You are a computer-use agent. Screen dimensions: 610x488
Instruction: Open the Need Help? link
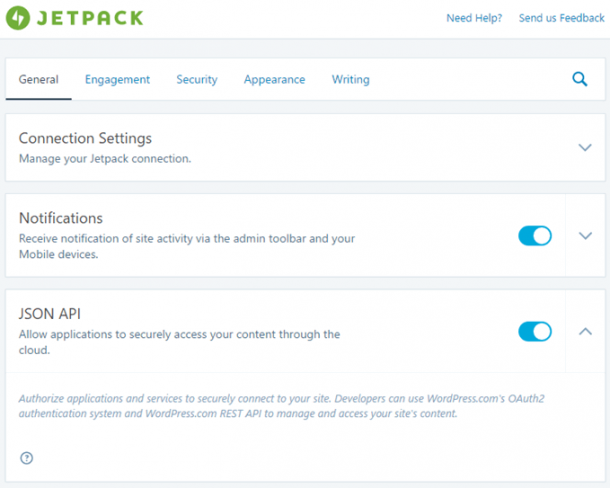pyautogui.click(x=474, y=18)
